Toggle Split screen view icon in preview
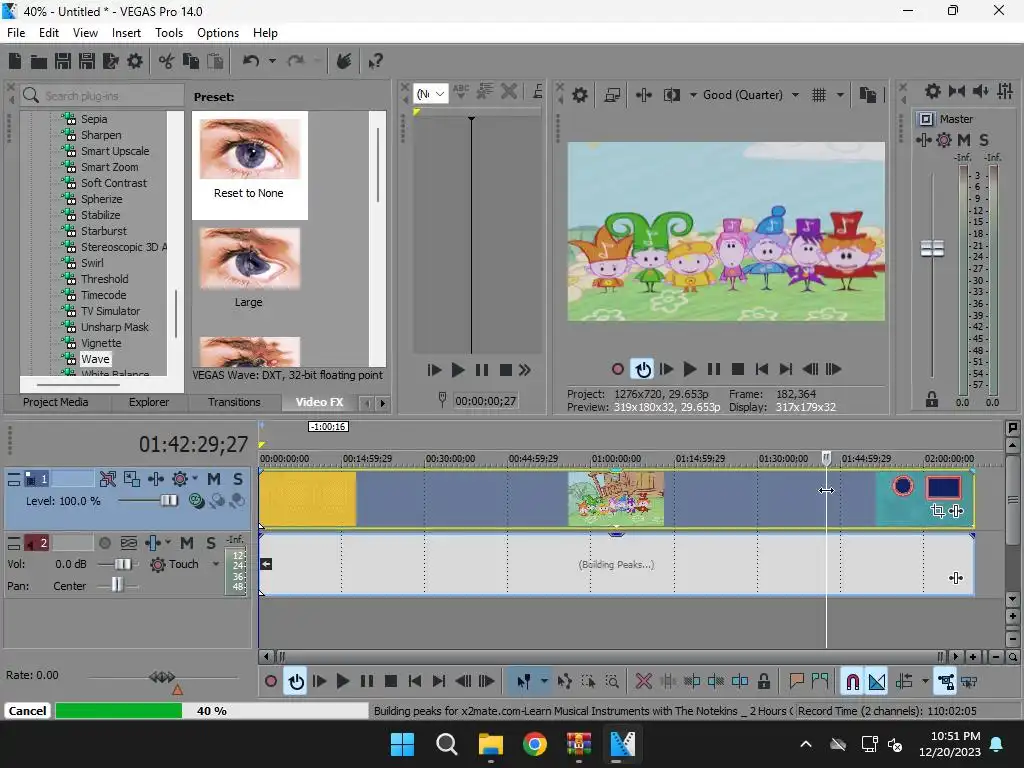Viewport: 1024px width, 768px height. coord(671,95)
